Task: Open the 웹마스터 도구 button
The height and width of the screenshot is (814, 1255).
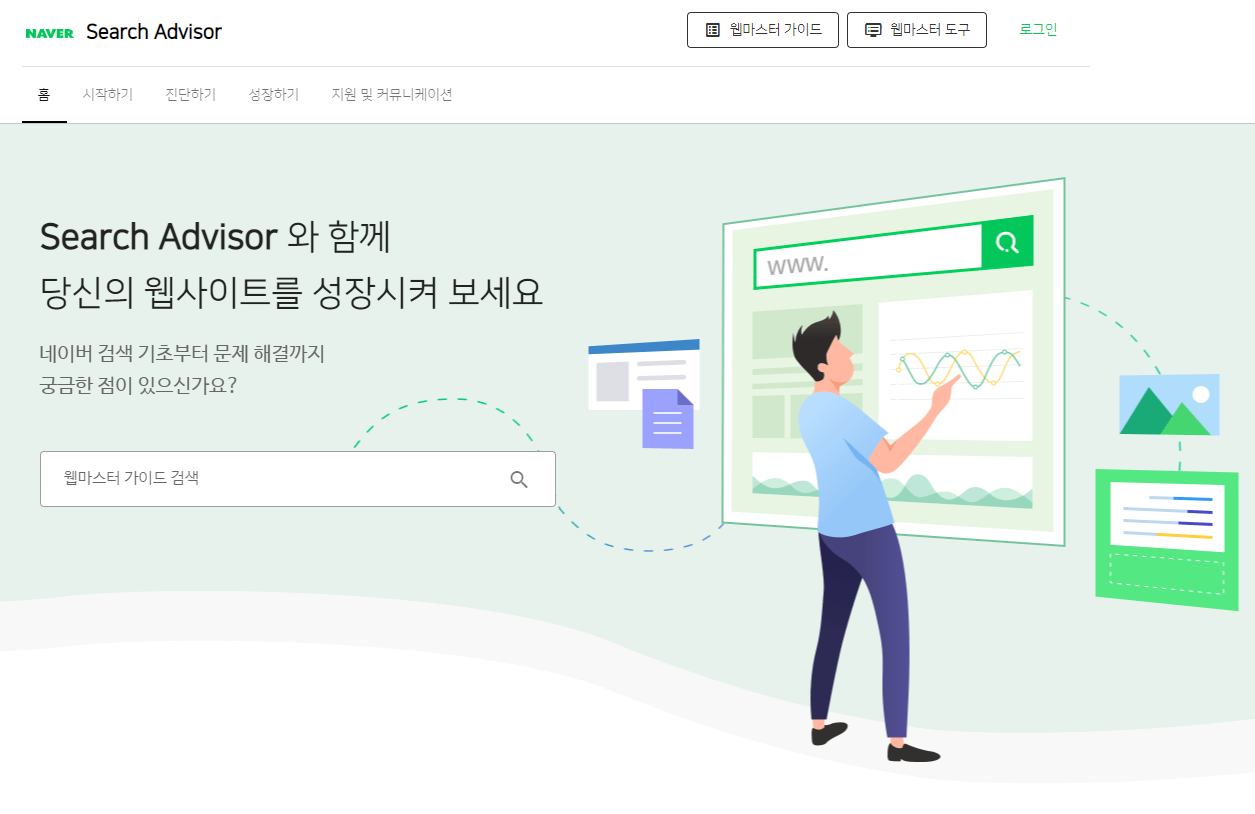Action: (x=917, y=30)
